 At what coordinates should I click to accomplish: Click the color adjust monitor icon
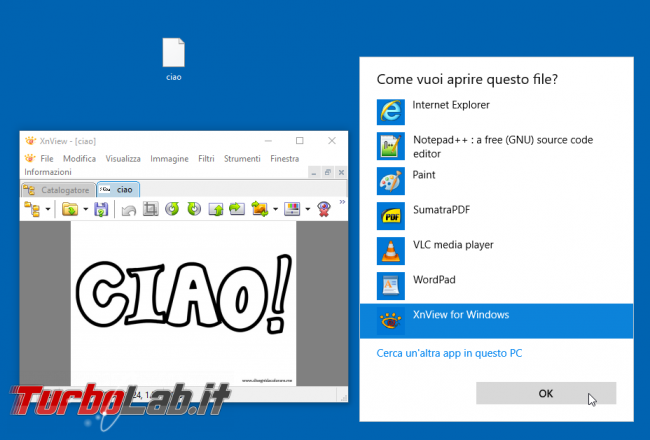click(x=292, y=209)
